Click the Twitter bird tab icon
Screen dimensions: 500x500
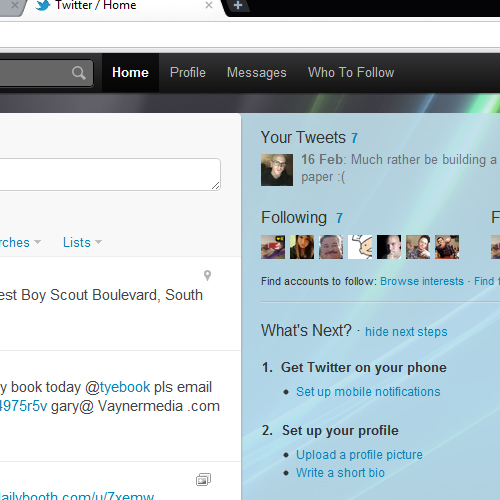[x=43, y=5]
